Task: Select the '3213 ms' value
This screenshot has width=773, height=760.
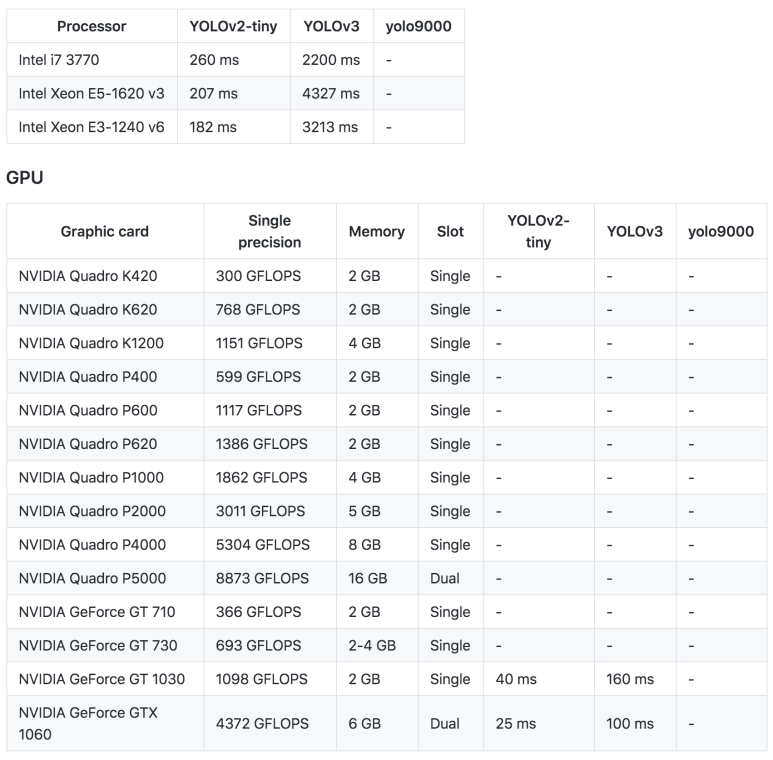Action: tap(330, 127)
